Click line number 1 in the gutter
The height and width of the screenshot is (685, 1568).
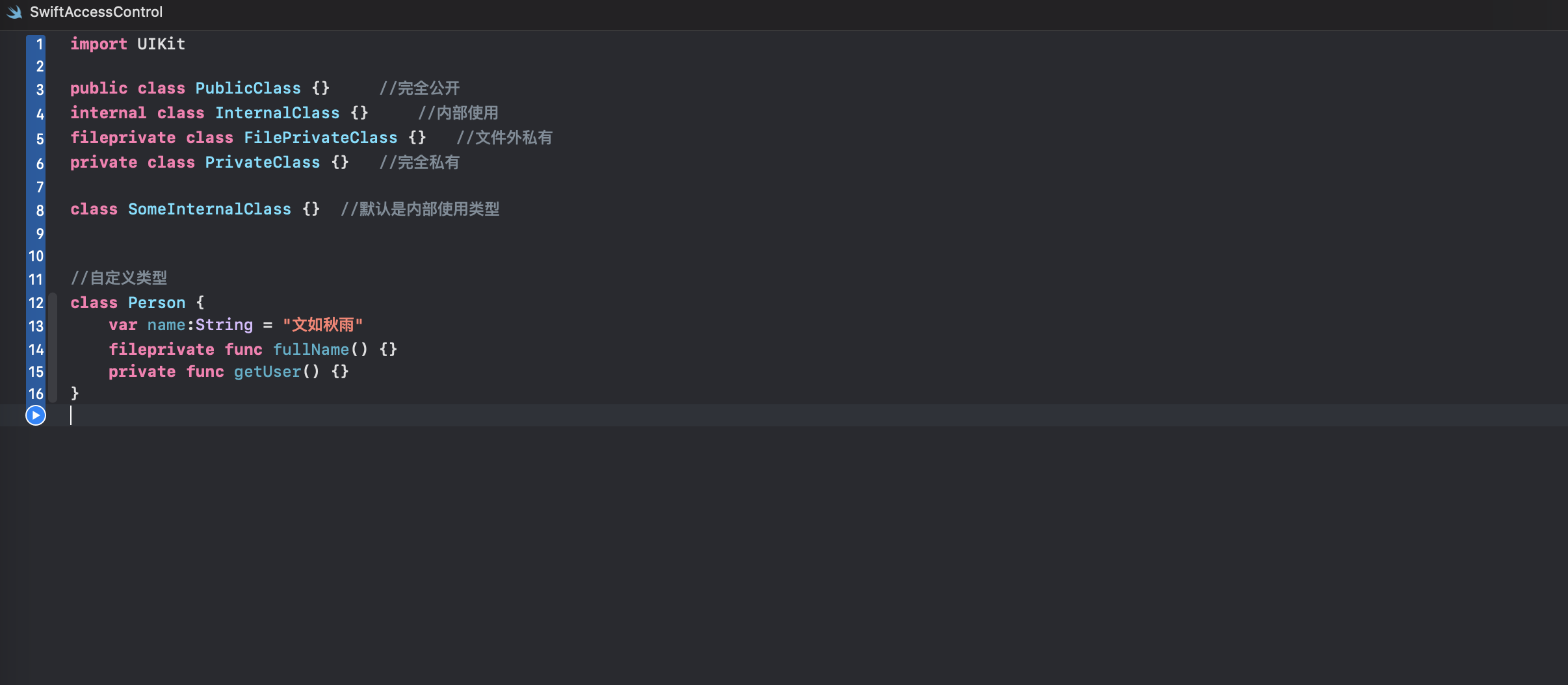(x=40, y=44)
